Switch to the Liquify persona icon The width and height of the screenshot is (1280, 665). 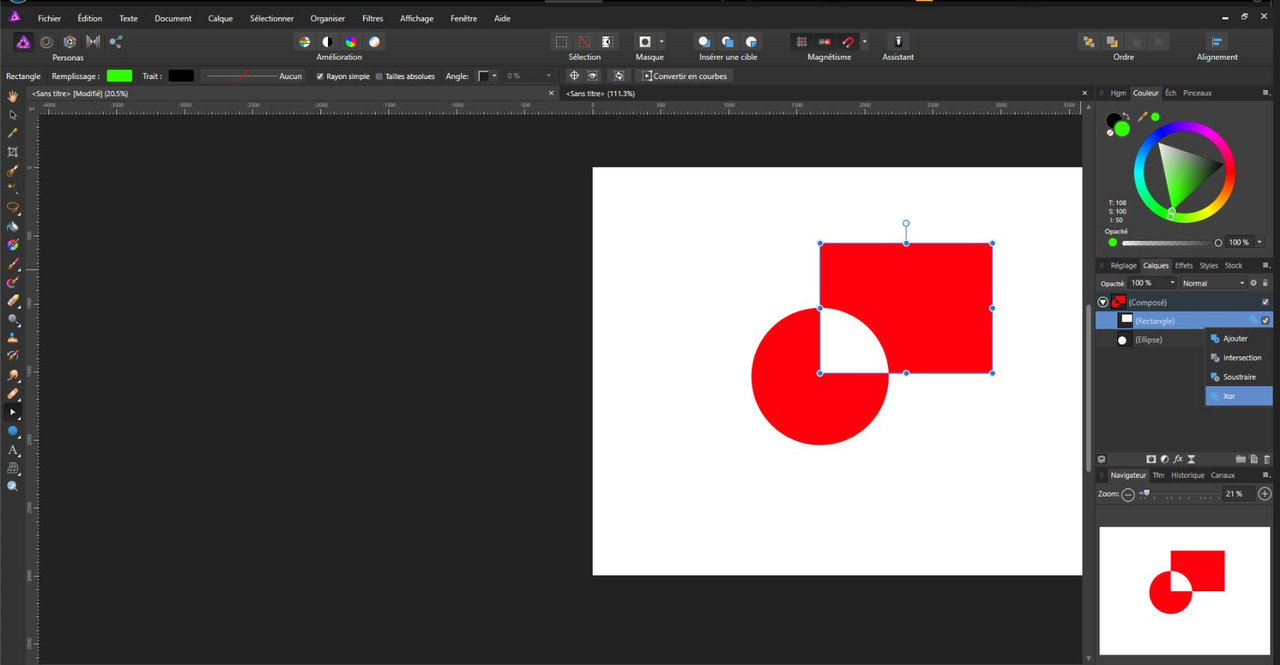coord(46,42)
